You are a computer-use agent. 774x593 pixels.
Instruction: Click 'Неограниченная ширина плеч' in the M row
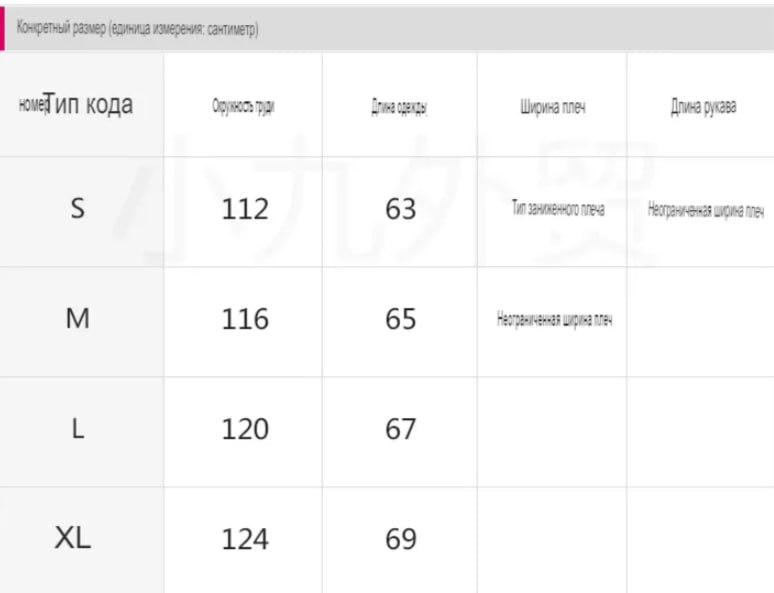[x=554, y=319]
